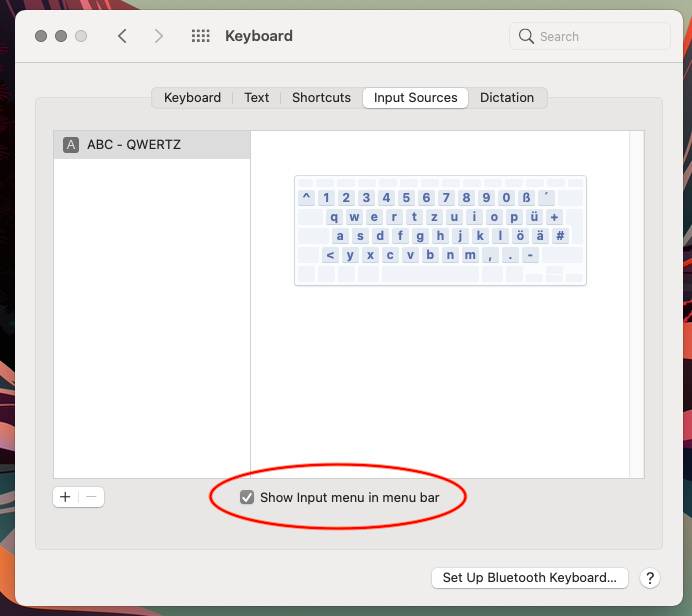Select ABC - QWERTZ input source row
The image size is (692, 616).
click(x=152, y=144)
